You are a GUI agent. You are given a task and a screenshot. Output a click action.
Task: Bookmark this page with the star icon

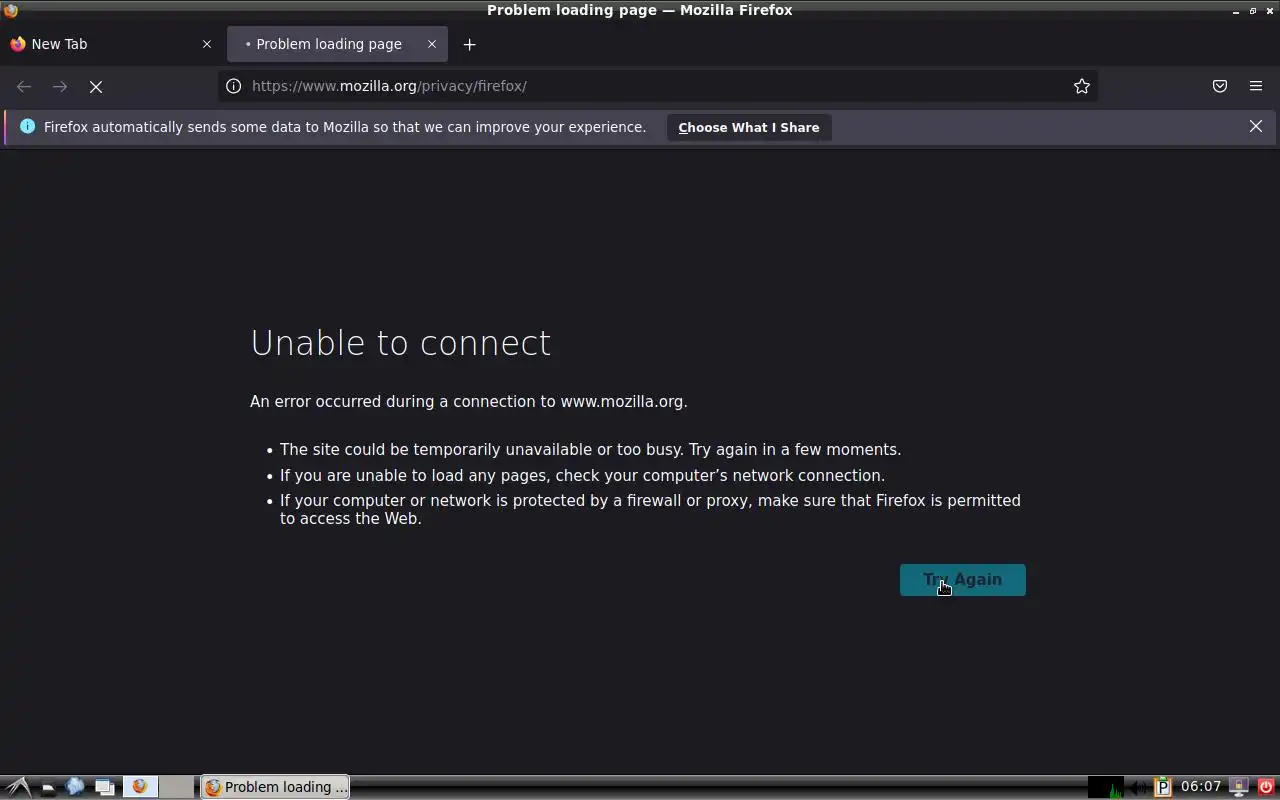coord(1082,86)
